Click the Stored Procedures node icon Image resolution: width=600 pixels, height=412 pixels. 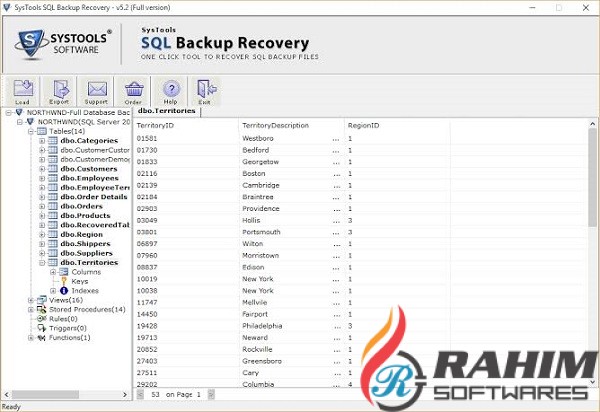pyautogui.click(x=42, y=309)
